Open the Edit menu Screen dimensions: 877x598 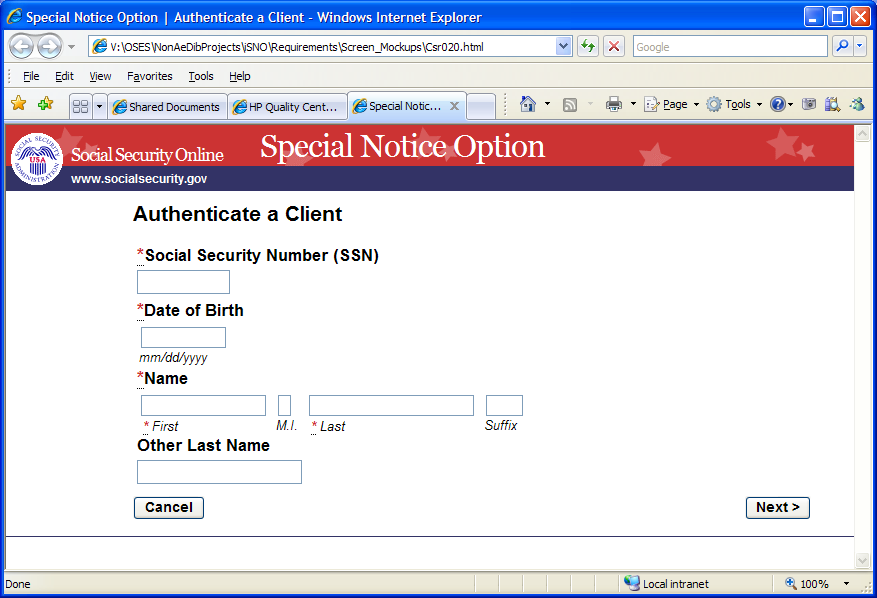coord(64,76)
